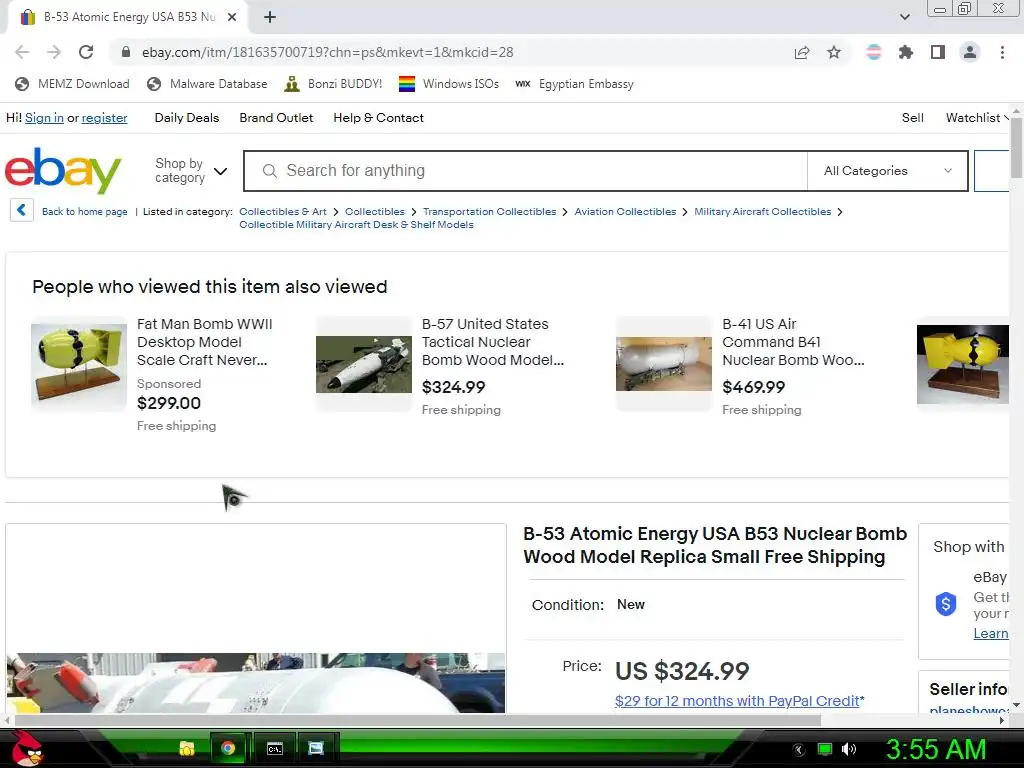Open the Egyptian Embassy bookmark
The width and height of the screenshot is (1024, 768).
pos(574,84)
